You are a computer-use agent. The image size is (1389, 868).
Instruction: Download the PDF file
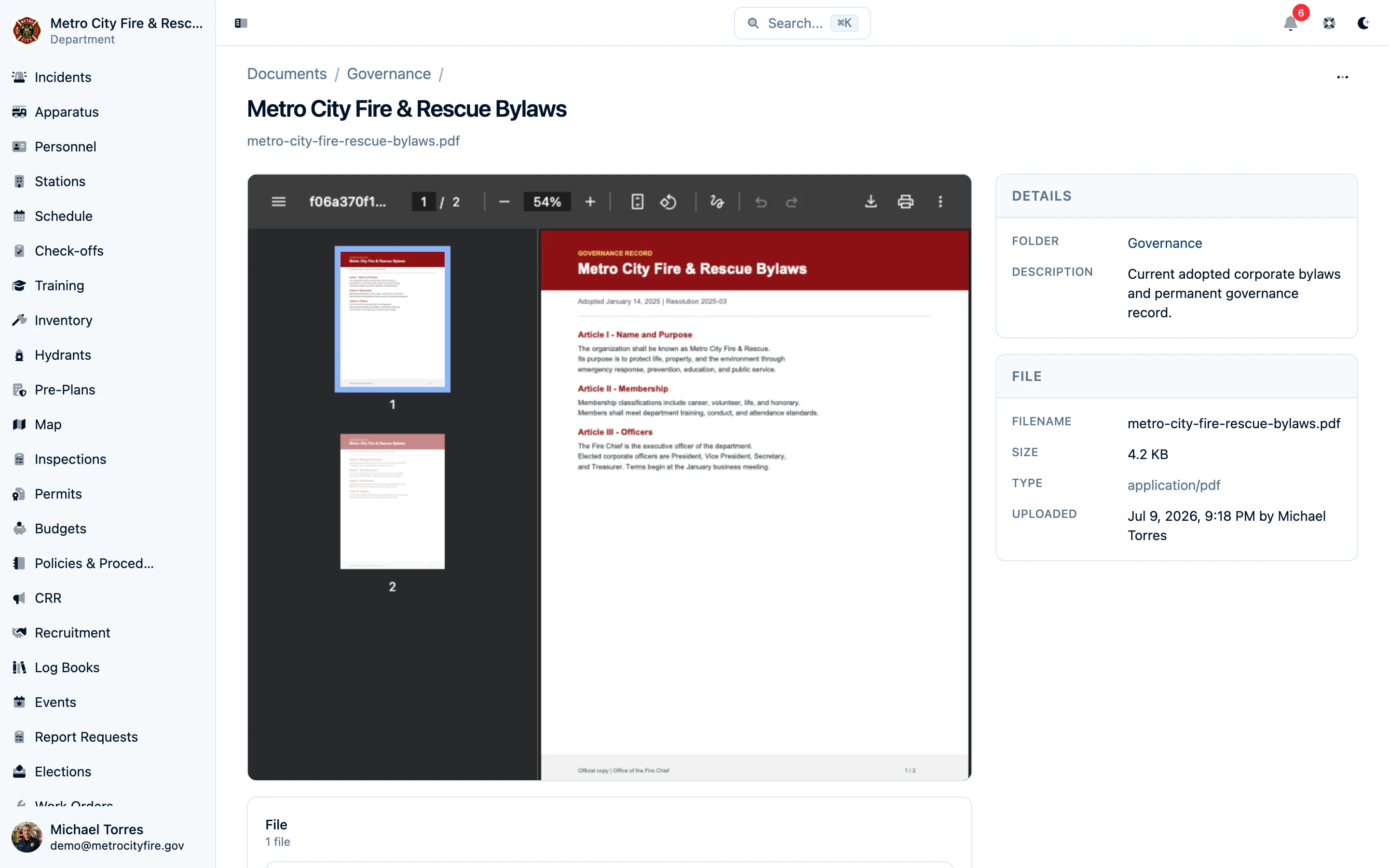(870, 202)
